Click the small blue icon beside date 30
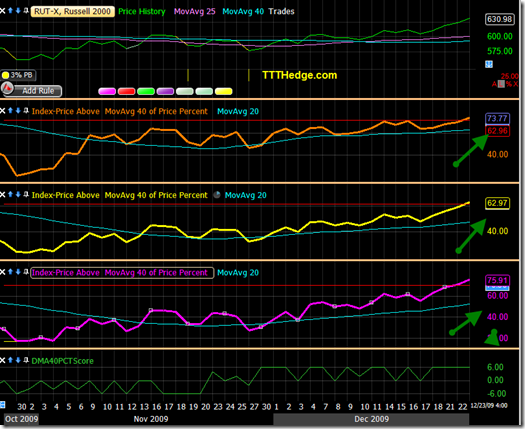The height and width of the screenshot is (429, 525). click(x=2, y=405)
